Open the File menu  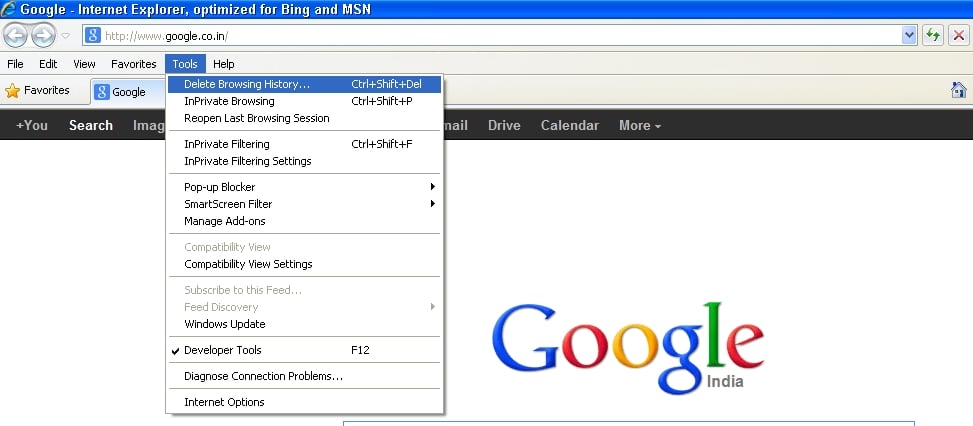pos(16,64)
